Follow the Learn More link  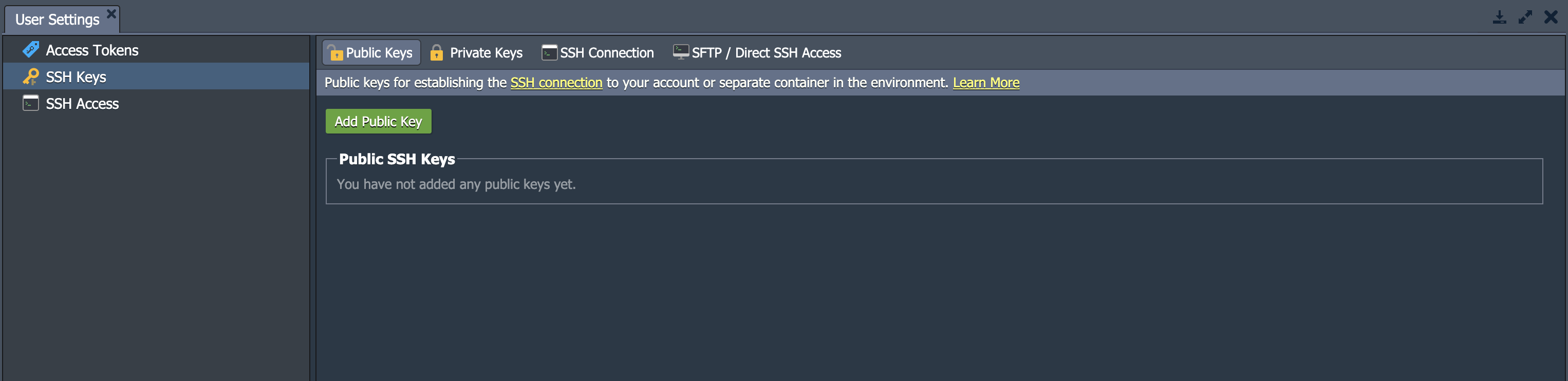[985, 83]
